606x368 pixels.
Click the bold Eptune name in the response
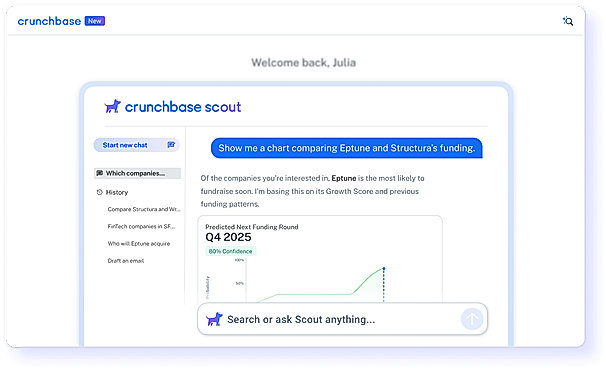(344, 178)
